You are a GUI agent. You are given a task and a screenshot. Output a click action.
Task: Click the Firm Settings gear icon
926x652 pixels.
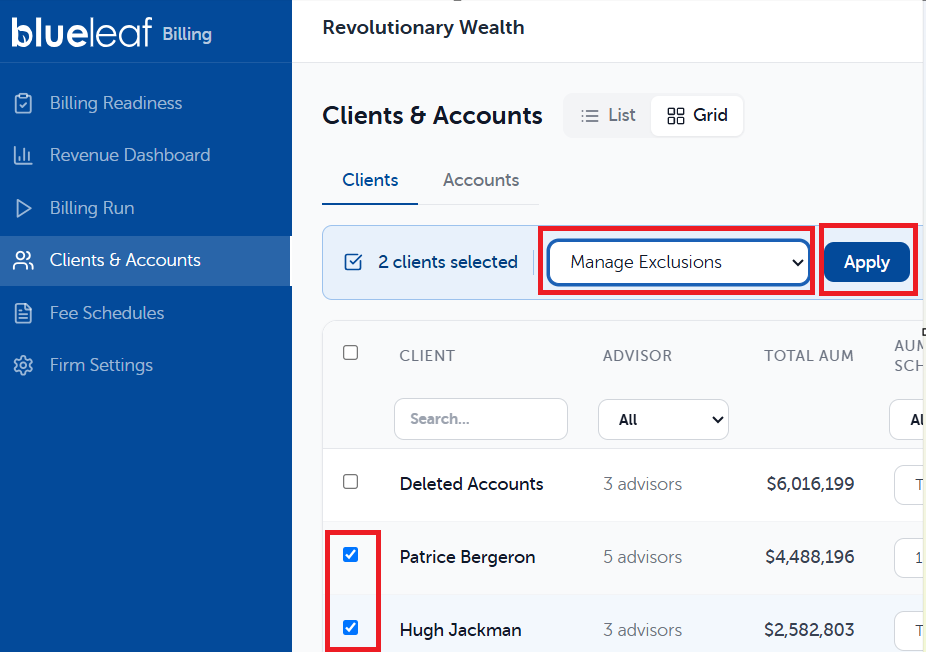(x=23, y=365)
